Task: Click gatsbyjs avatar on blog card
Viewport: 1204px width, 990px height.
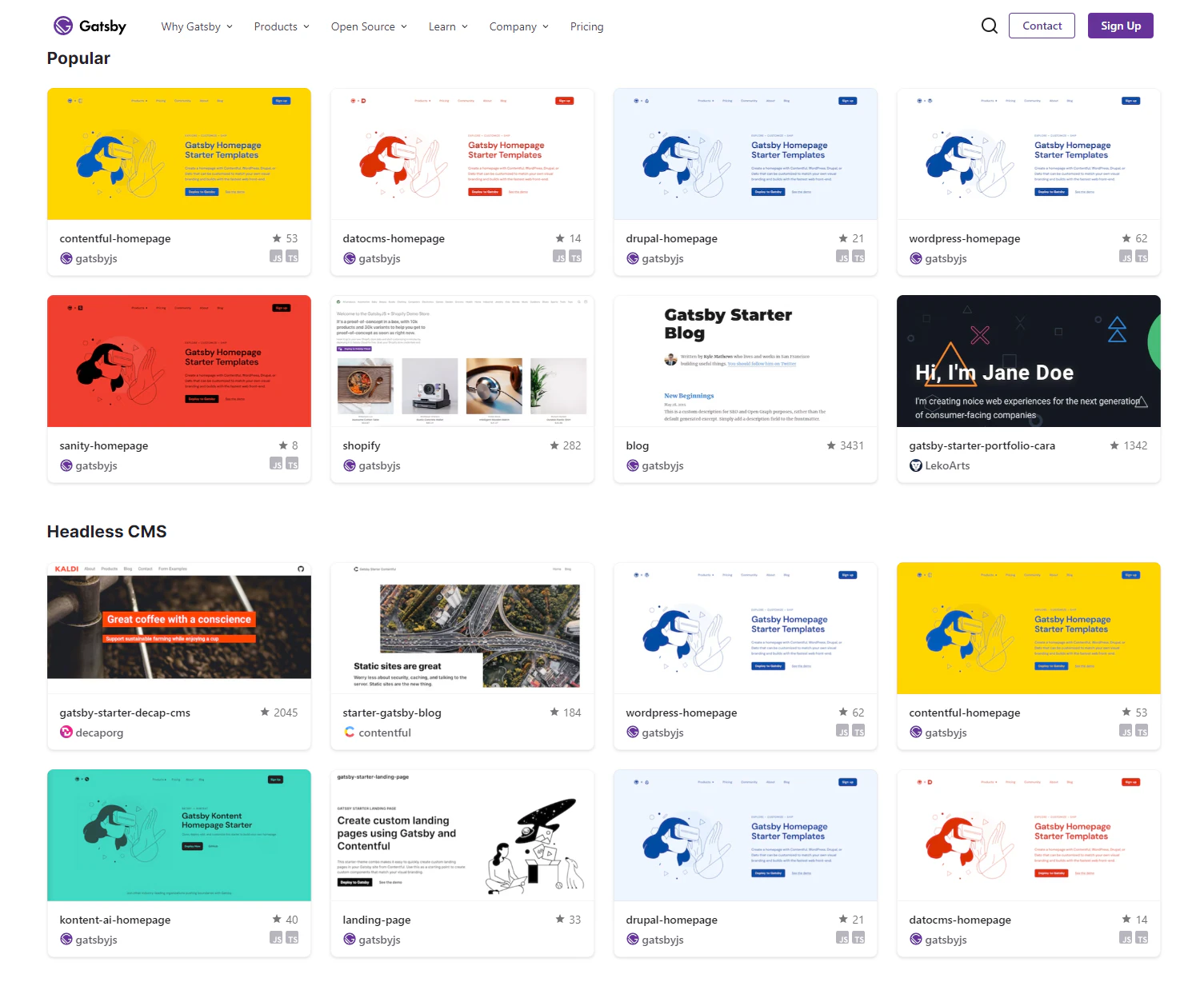Action: [632, 465]
